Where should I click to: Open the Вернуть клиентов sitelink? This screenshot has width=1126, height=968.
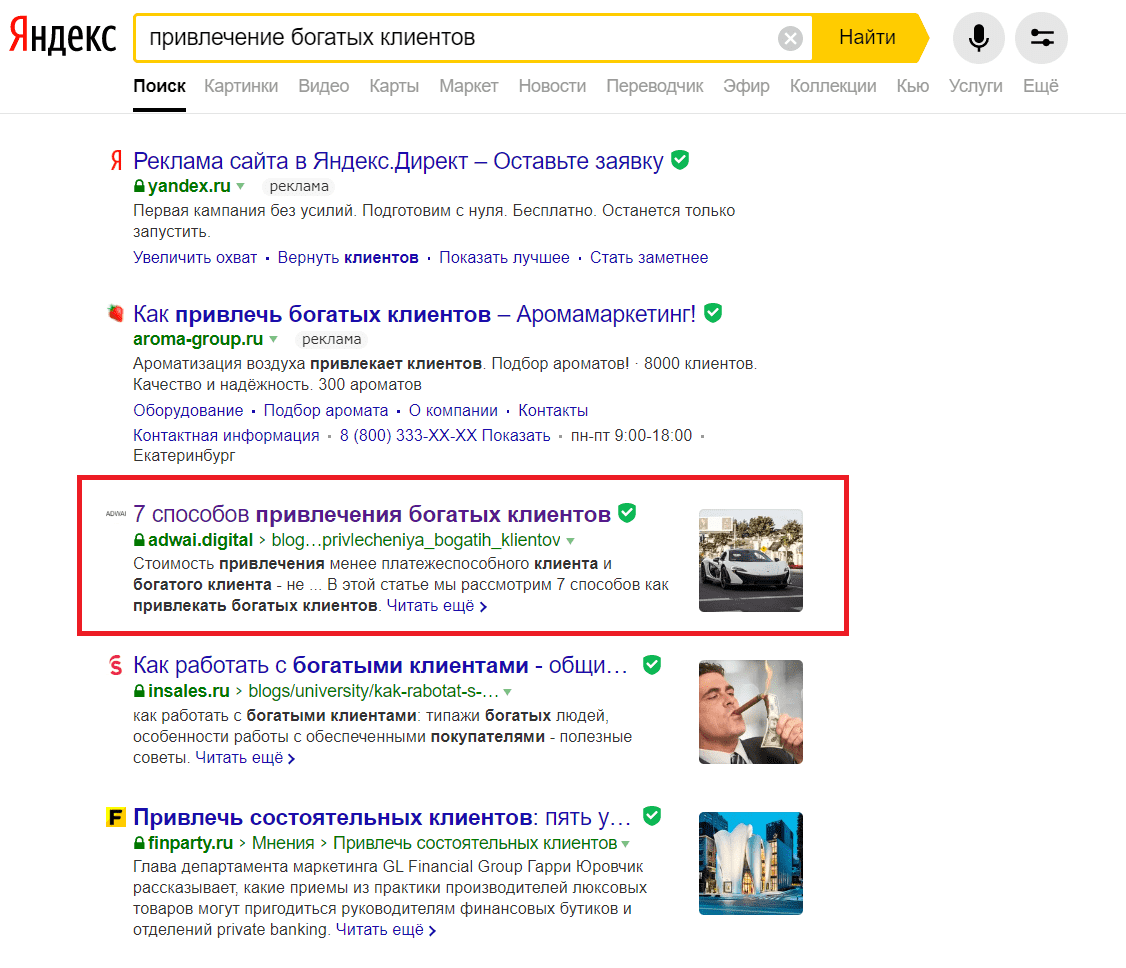point(348,257)
